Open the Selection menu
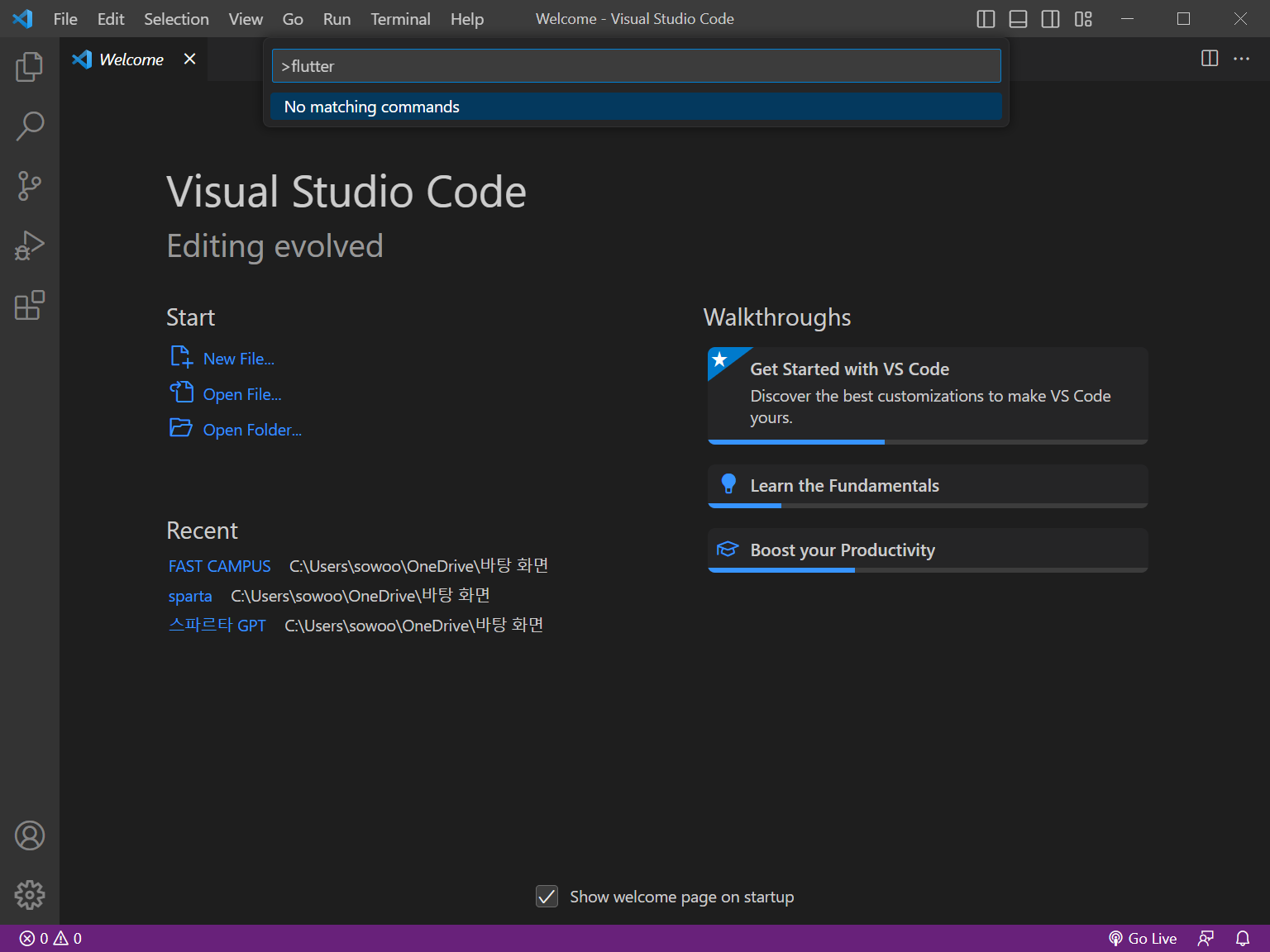 [x=176, y=19]
